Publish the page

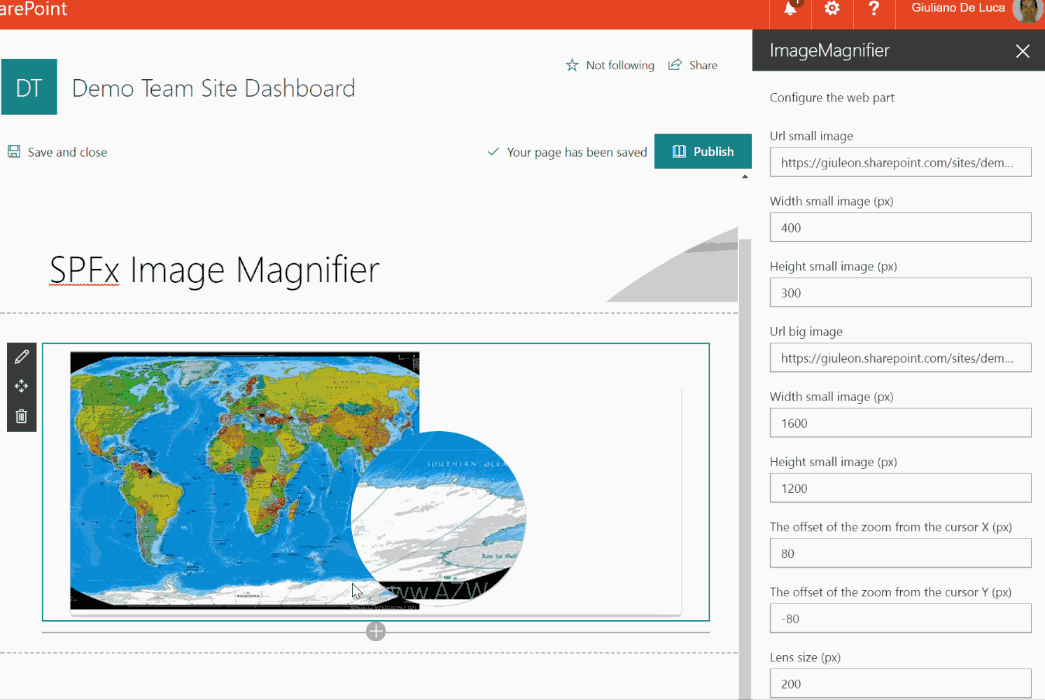(703, 151)
